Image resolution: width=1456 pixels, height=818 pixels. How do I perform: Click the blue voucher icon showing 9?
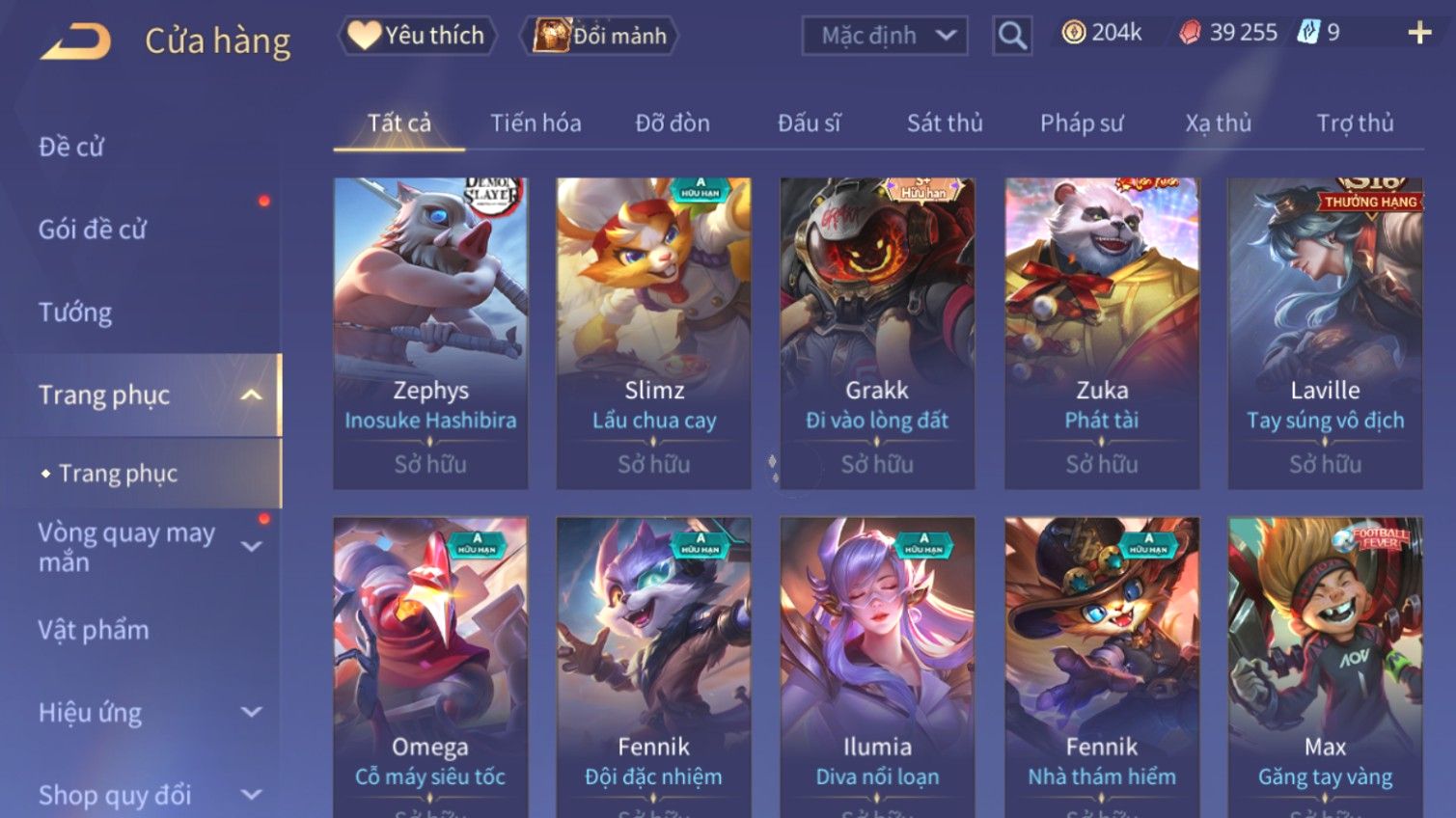tap(1307, 33)
